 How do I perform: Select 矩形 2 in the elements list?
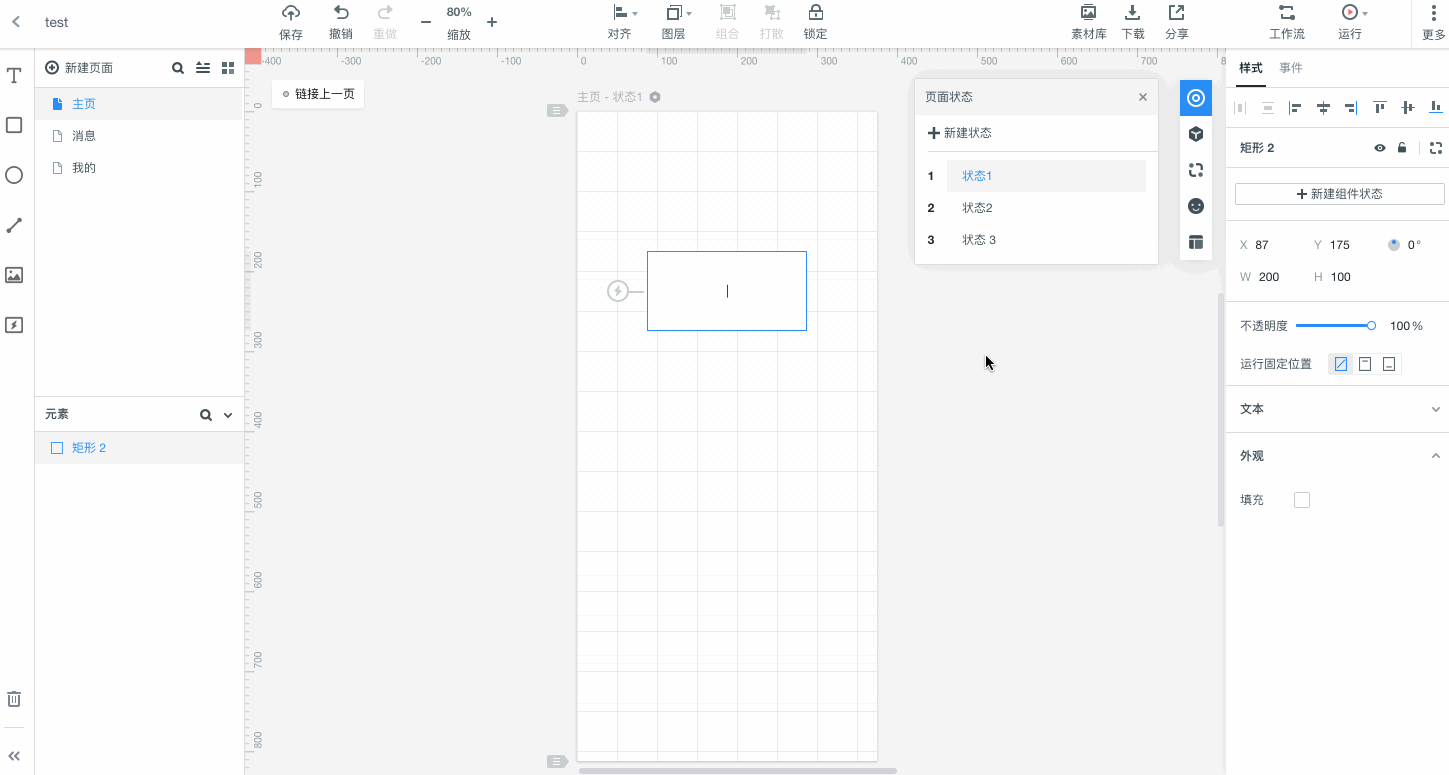click(x=139, y=448)
